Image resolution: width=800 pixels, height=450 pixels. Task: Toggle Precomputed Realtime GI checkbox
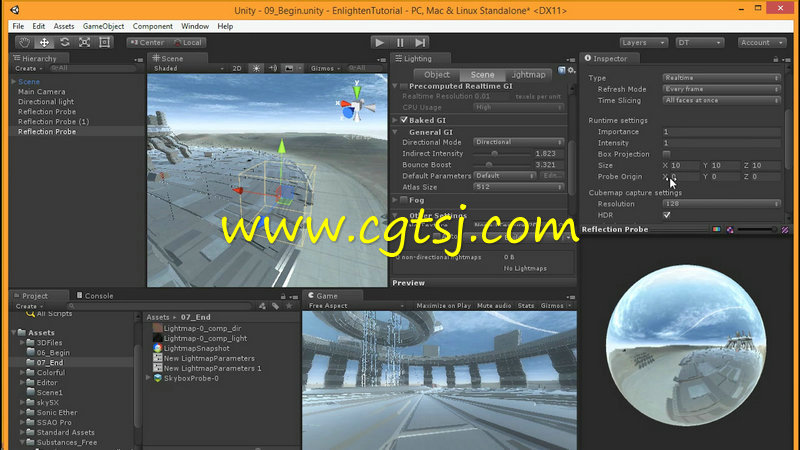pos(404,86)
